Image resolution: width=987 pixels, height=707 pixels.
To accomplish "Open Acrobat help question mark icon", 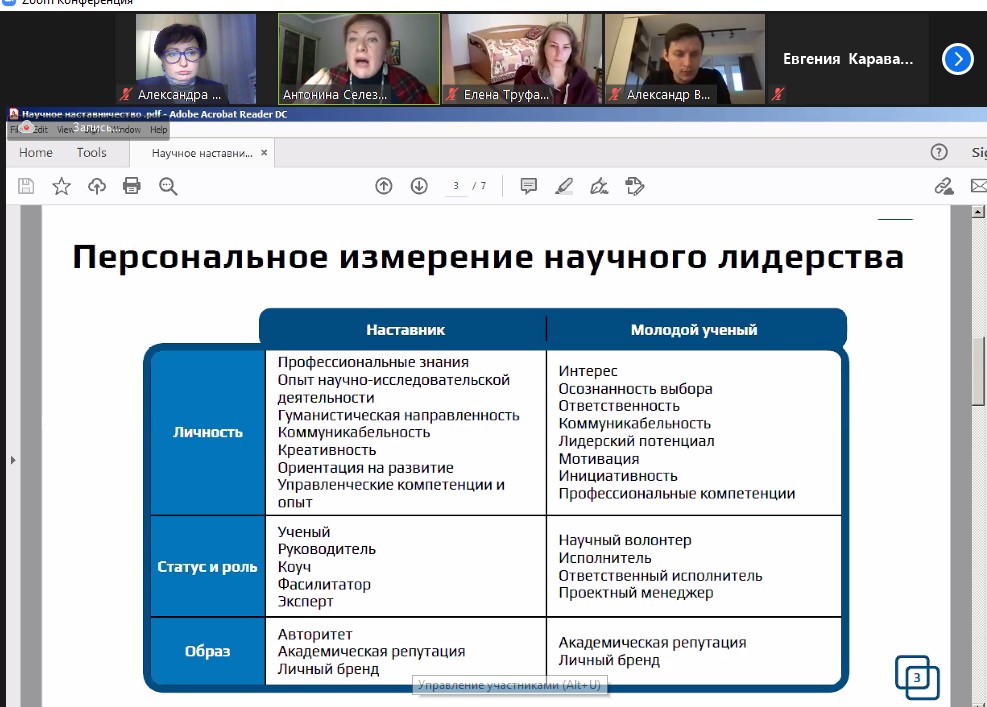I will point(938,153).
